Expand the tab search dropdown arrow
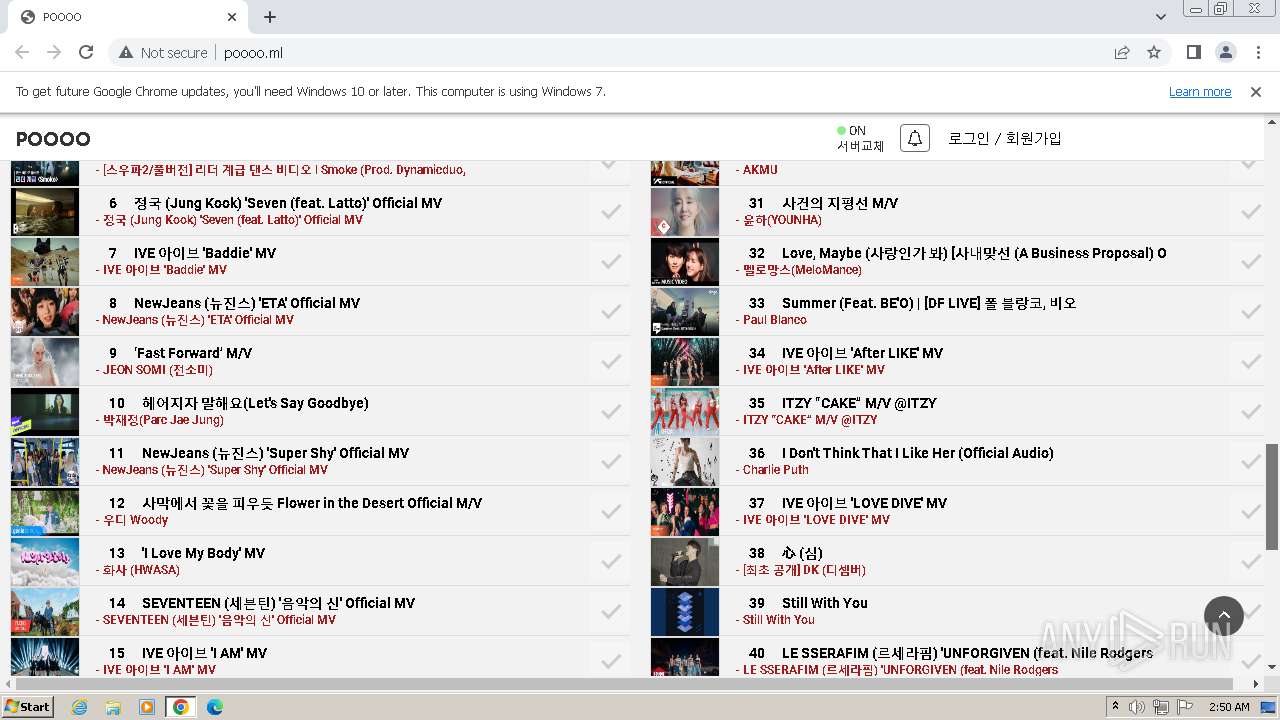Viewport: 1280px width, 720px height. 1161,17
